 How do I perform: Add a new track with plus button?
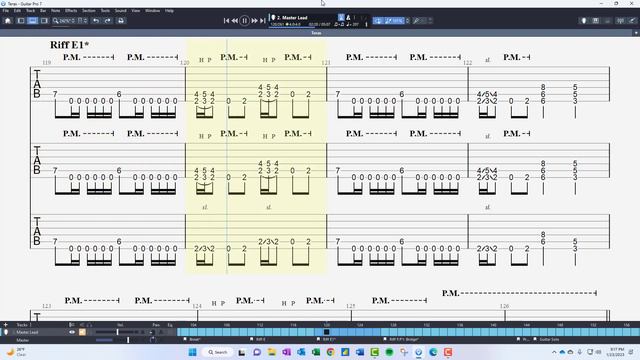pyautogui.click(x=5, y=325)
